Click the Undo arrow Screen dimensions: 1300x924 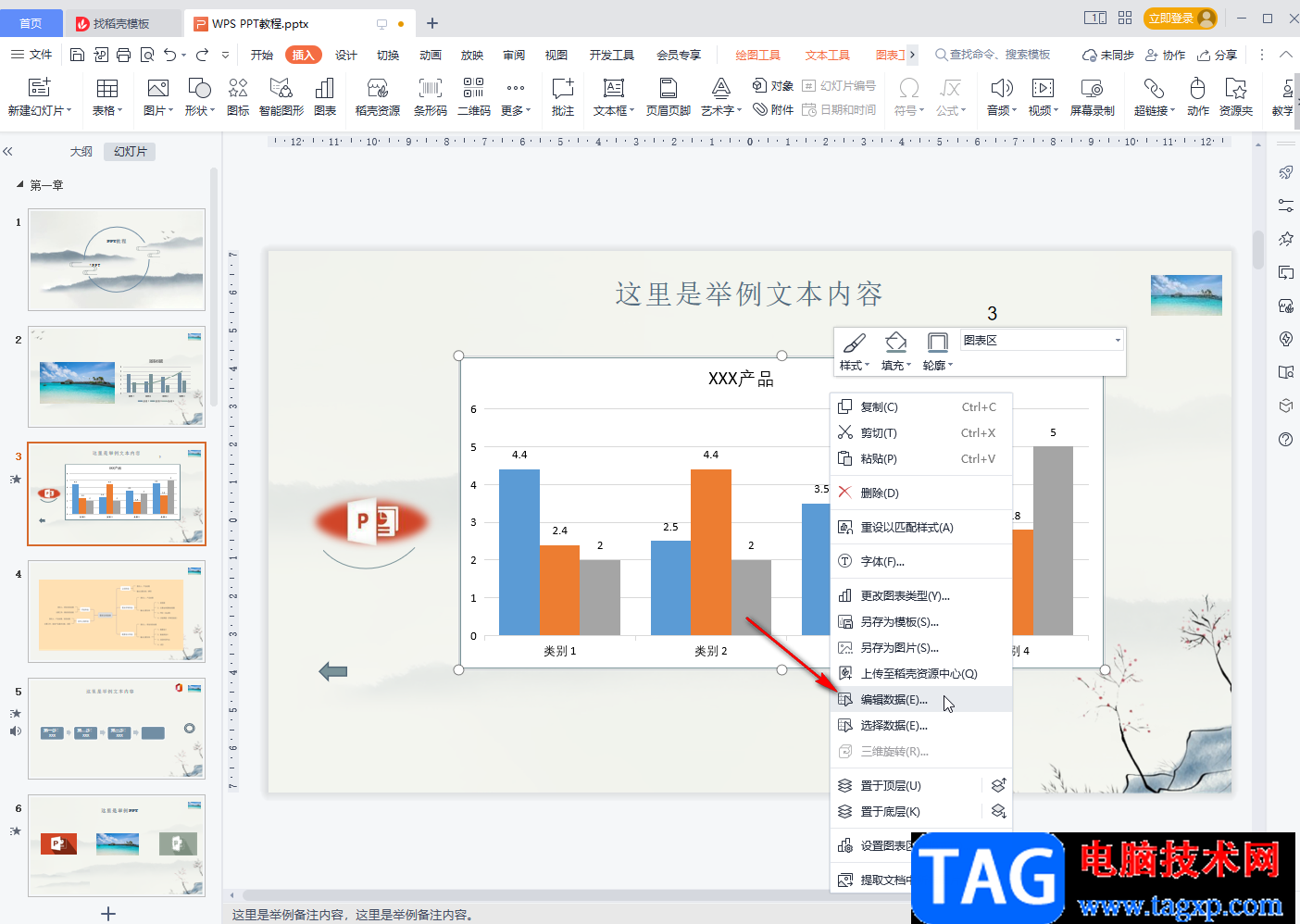tap(169, 55)
